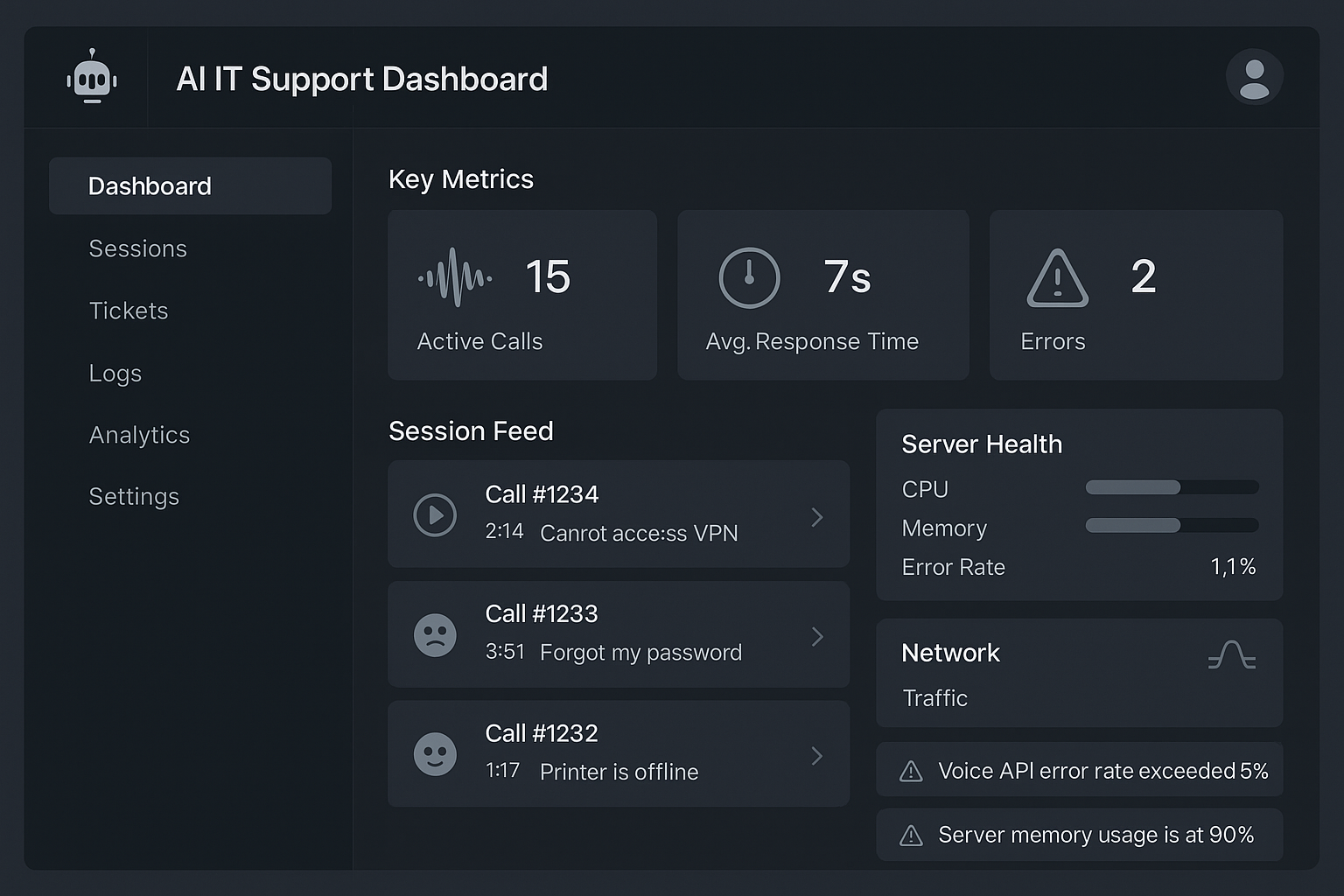The width and height of the screenshot is (1344, 896).
Task: Click the waveform icon on Active Calls
Action: (456, 277)
